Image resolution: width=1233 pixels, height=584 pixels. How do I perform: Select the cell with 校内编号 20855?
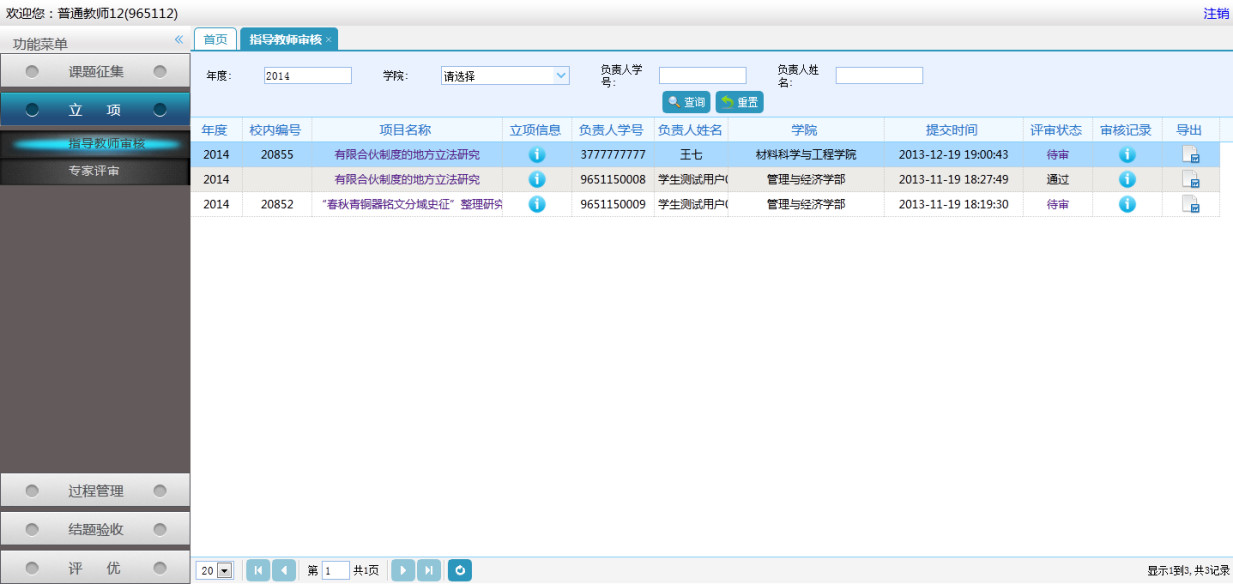click(x=276, y=155)
